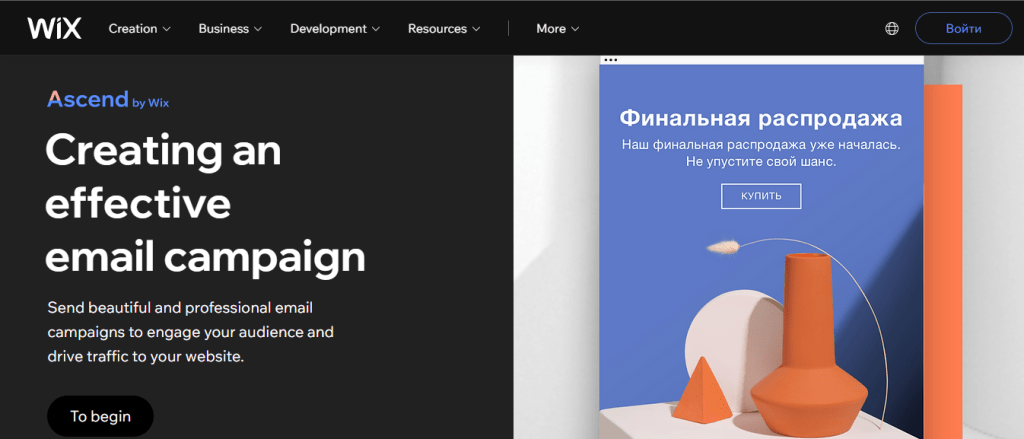The width and height of the screenshot is (1024, 439).
Task: Open the Development menu
Action: (x=335, y=29)
